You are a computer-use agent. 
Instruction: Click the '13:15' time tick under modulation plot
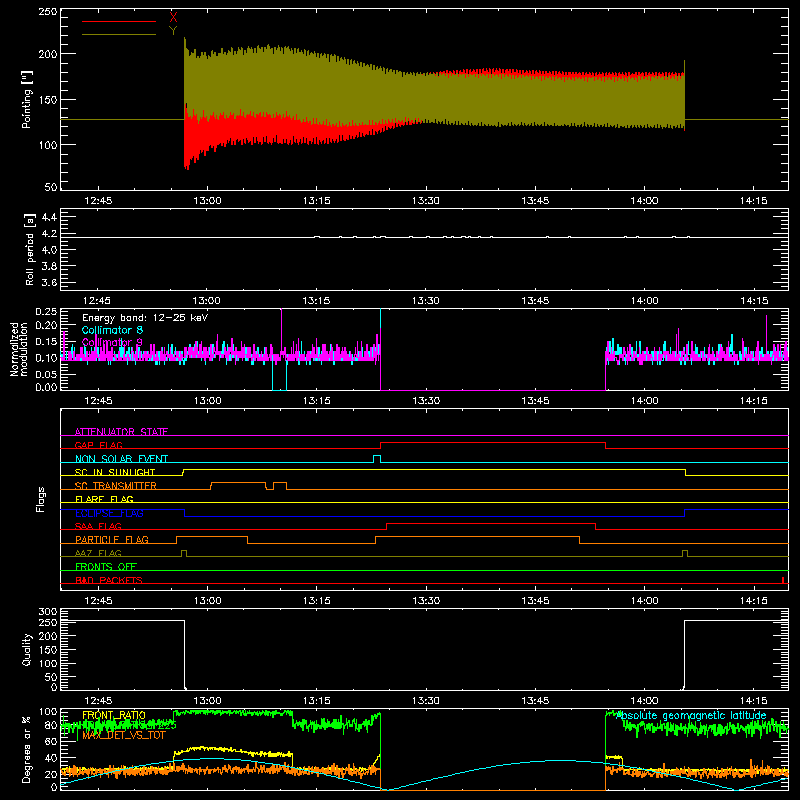pyautogui.click(x=316, y=401)
